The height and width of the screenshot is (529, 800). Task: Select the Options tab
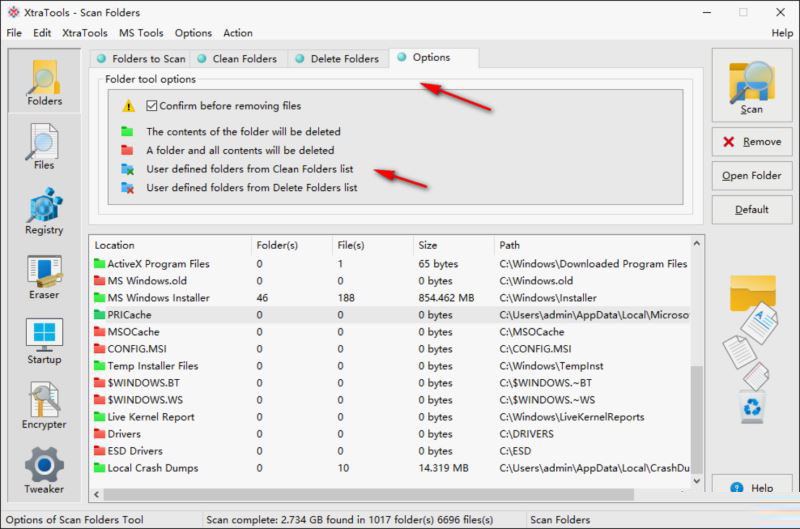(x=434, y=58)
